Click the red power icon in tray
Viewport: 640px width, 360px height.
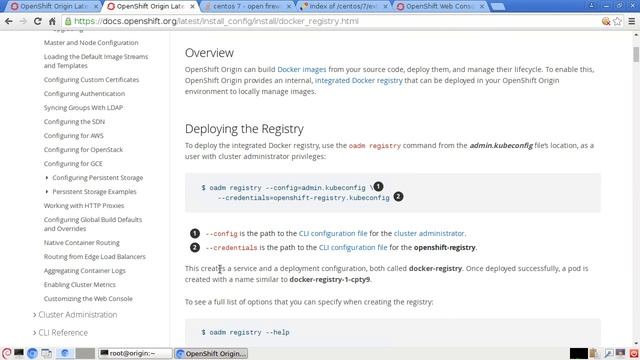tap(634, 353)
